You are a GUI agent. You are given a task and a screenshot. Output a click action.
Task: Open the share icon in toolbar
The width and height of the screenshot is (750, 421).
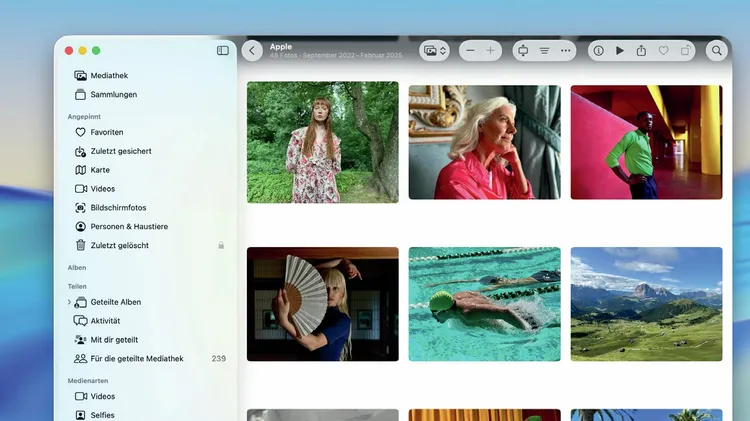pos(641,50)
